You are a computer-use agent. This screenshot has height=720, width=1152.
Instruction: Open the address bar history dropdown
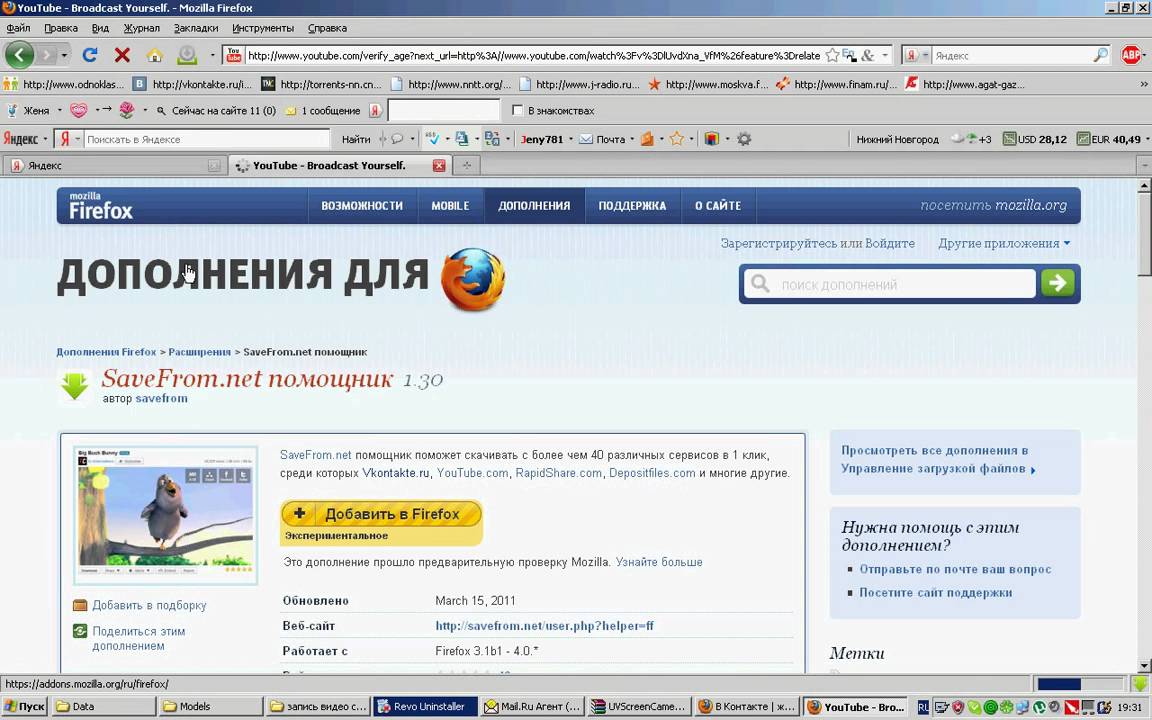(885, 55)
